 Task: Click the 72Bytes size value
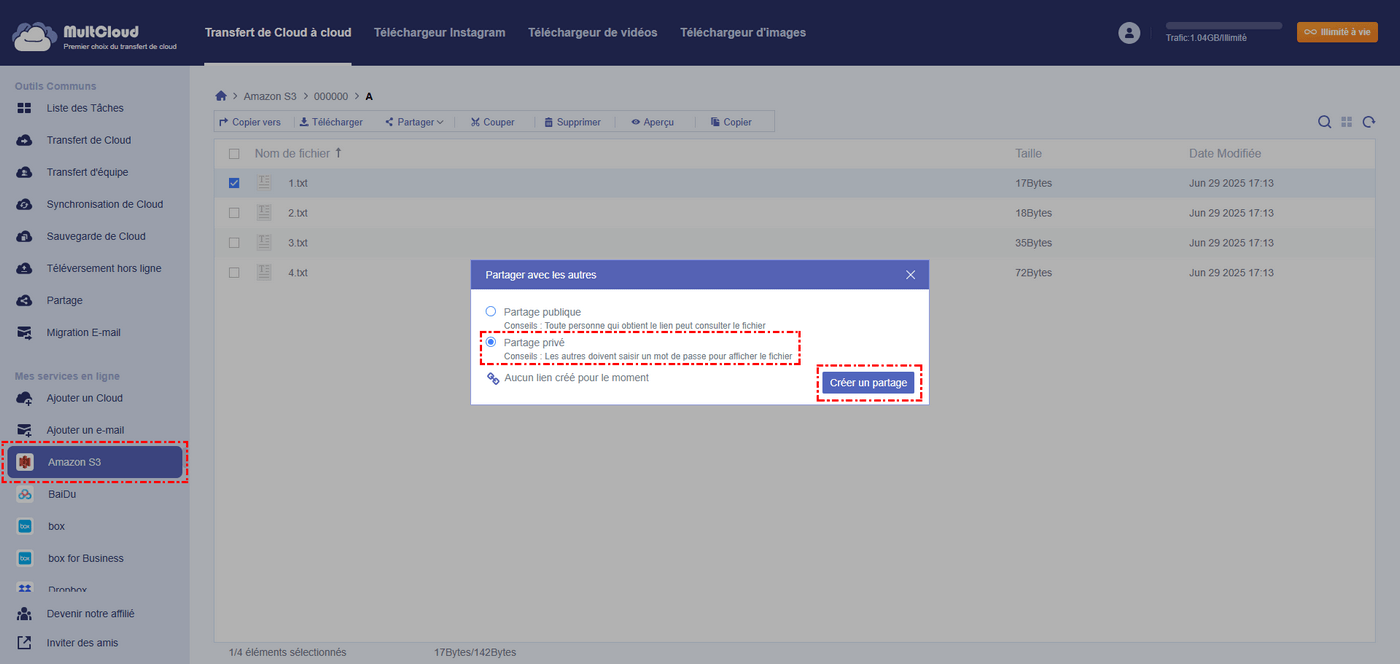tap(1034, 272)
